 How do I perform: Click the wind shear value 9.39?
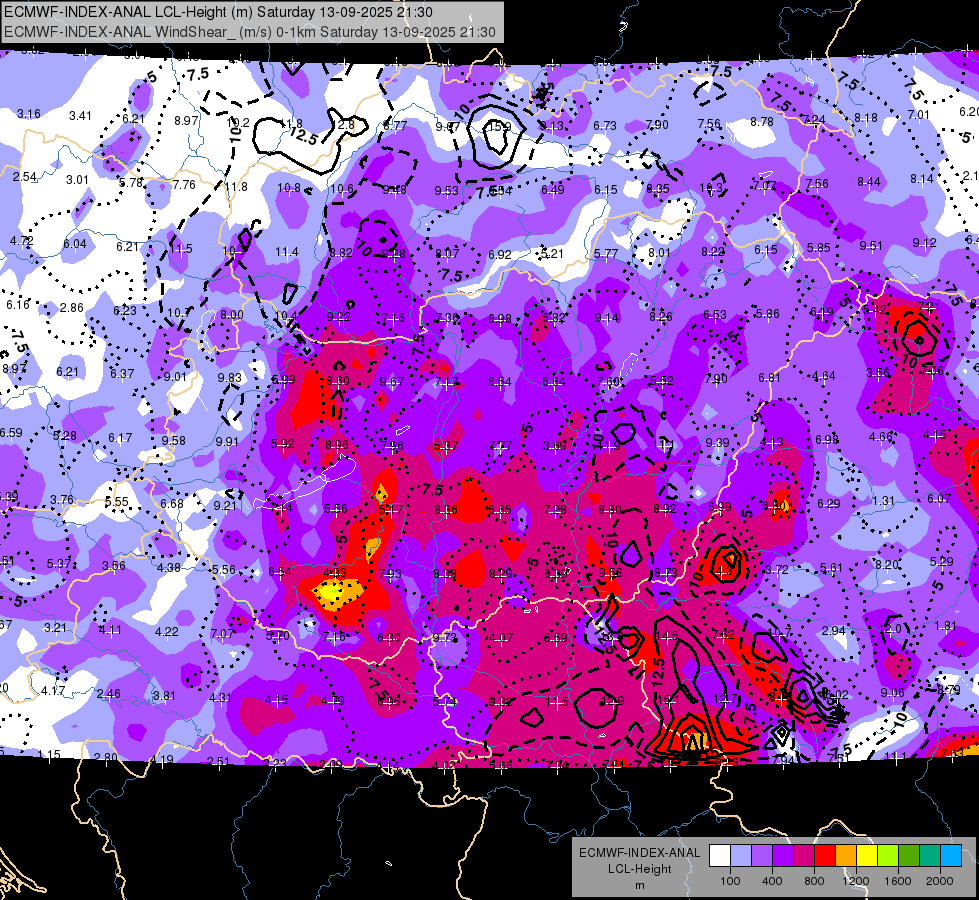[718, 443]
